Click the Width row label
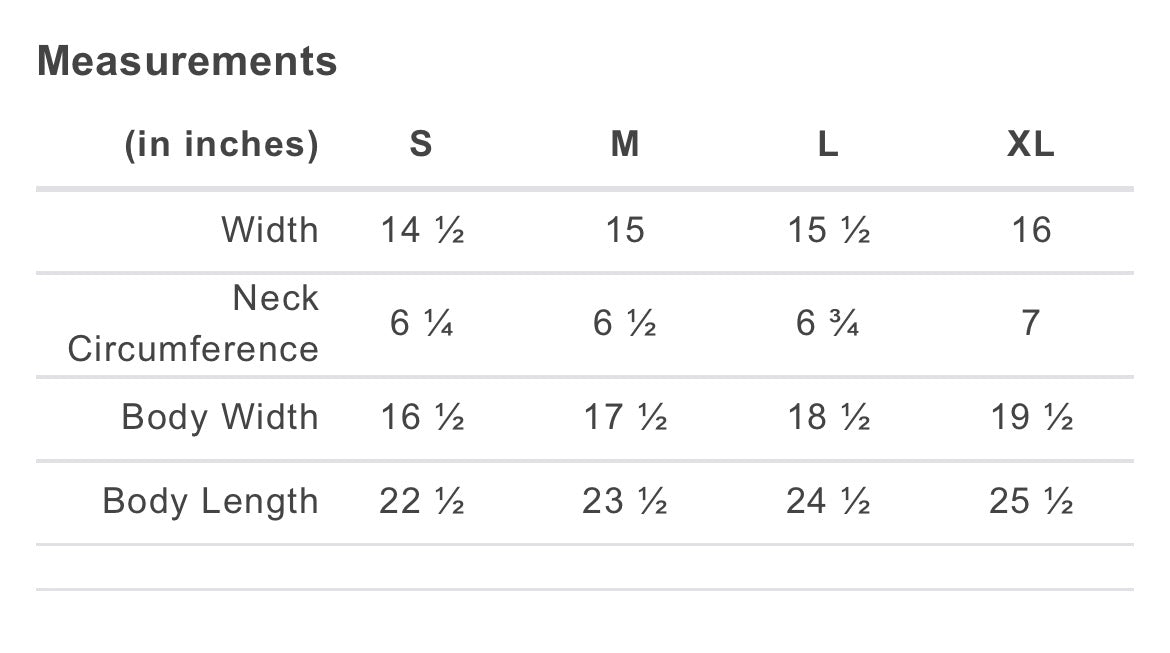1170x653 pixels. [270, 231]
